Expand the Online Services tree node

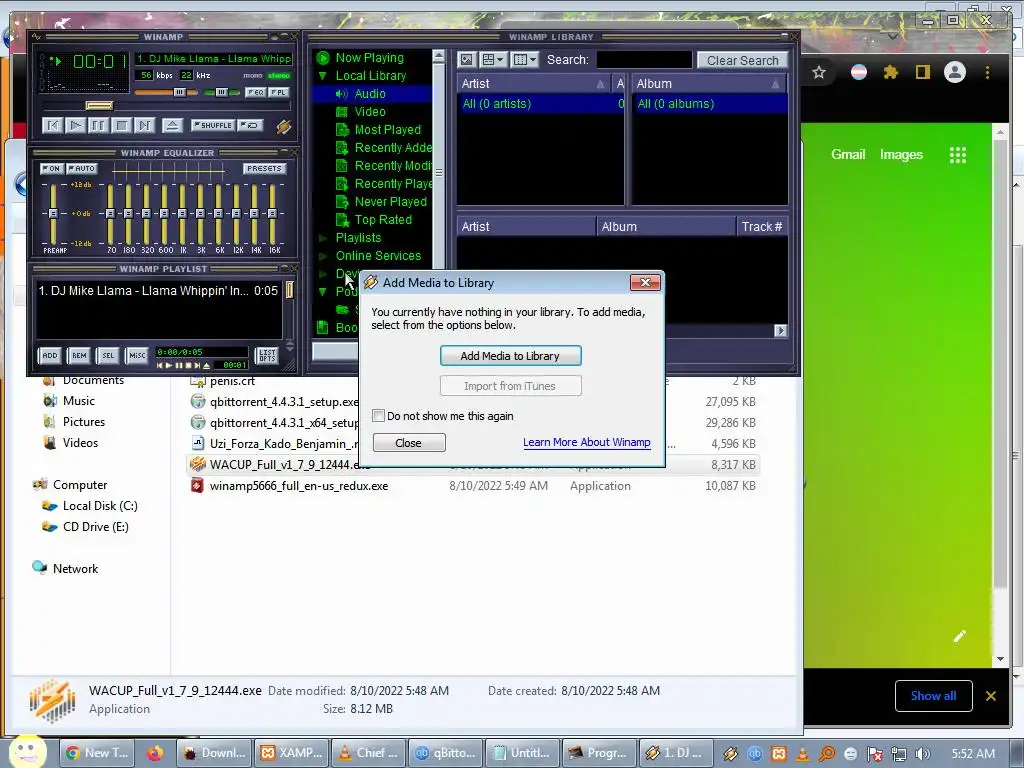(323, 256)
